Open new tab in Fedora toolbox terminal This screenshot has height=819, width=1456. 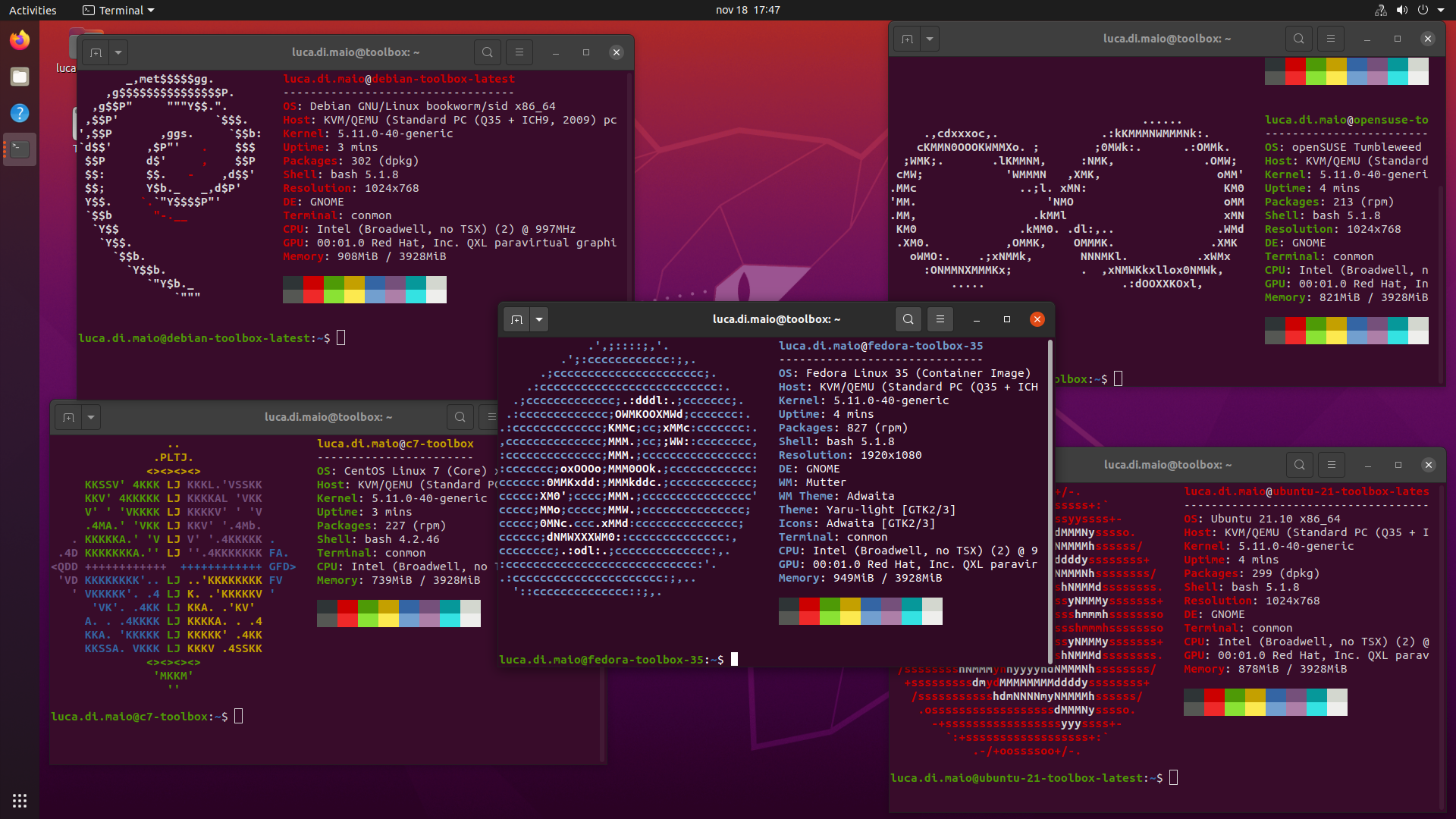[516, 319]
